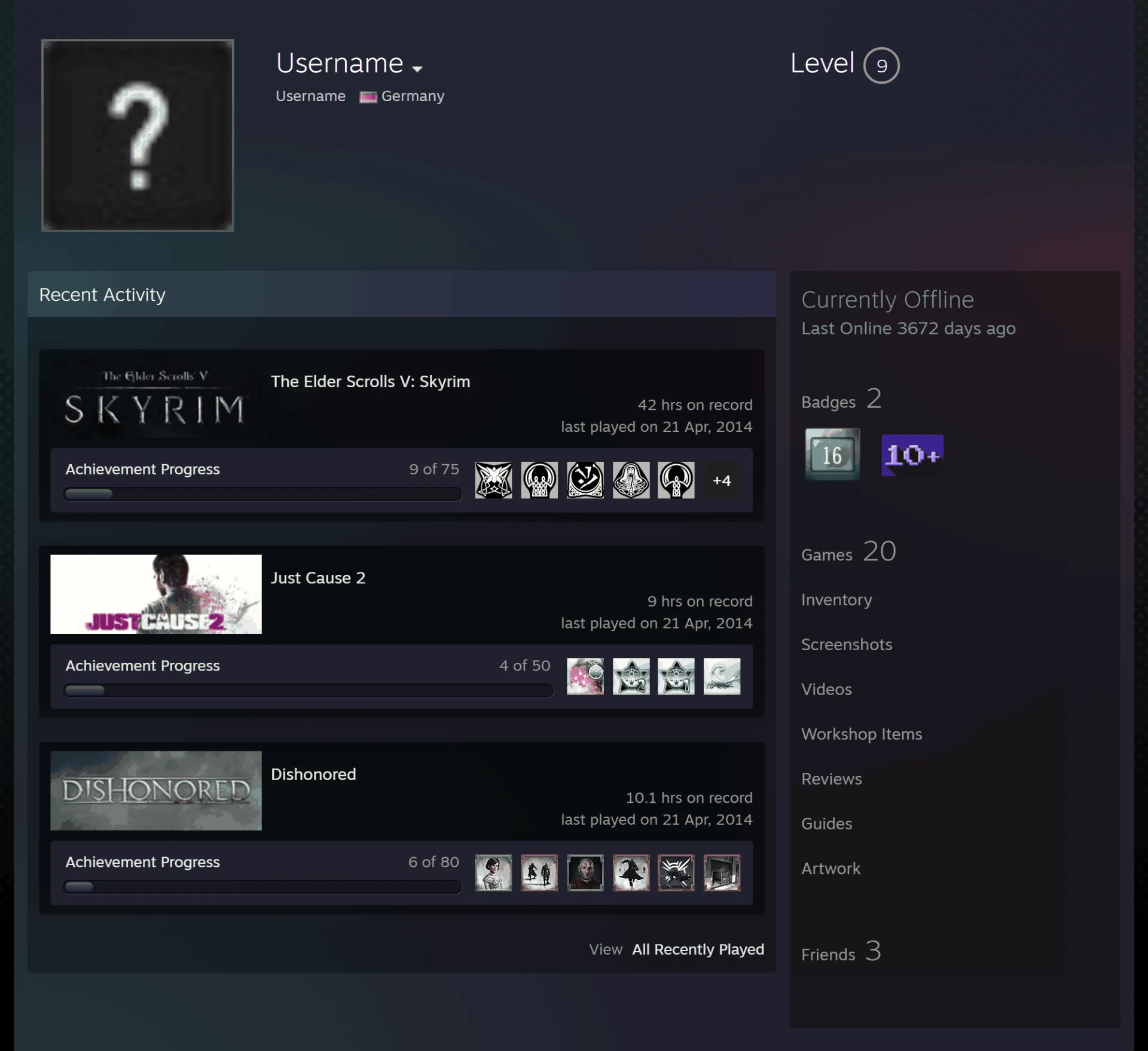This screenshot has height=1051, width=1148.
Task: Select the third Skyrim achievement icon
Action: pos(585,480)
